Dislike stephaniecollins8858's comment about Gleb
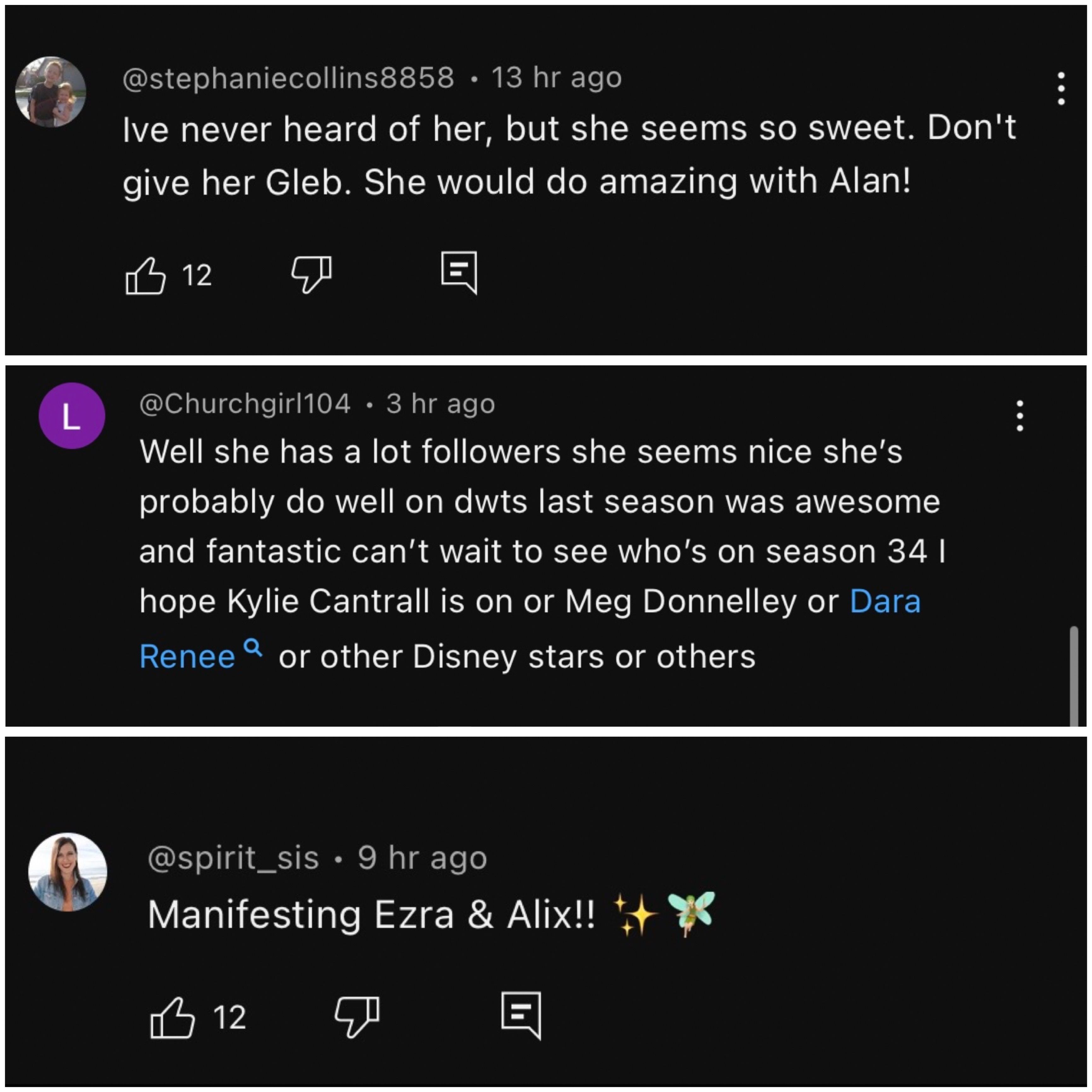Viewport: 1092px width, 1092px height. (x=311, y=274)
